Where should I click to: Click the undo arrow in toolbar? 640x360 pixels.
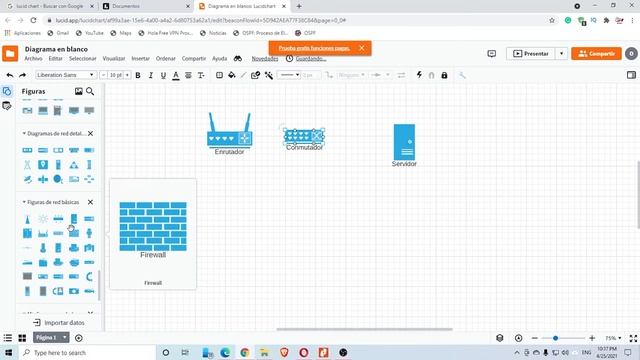click(10, 75)
